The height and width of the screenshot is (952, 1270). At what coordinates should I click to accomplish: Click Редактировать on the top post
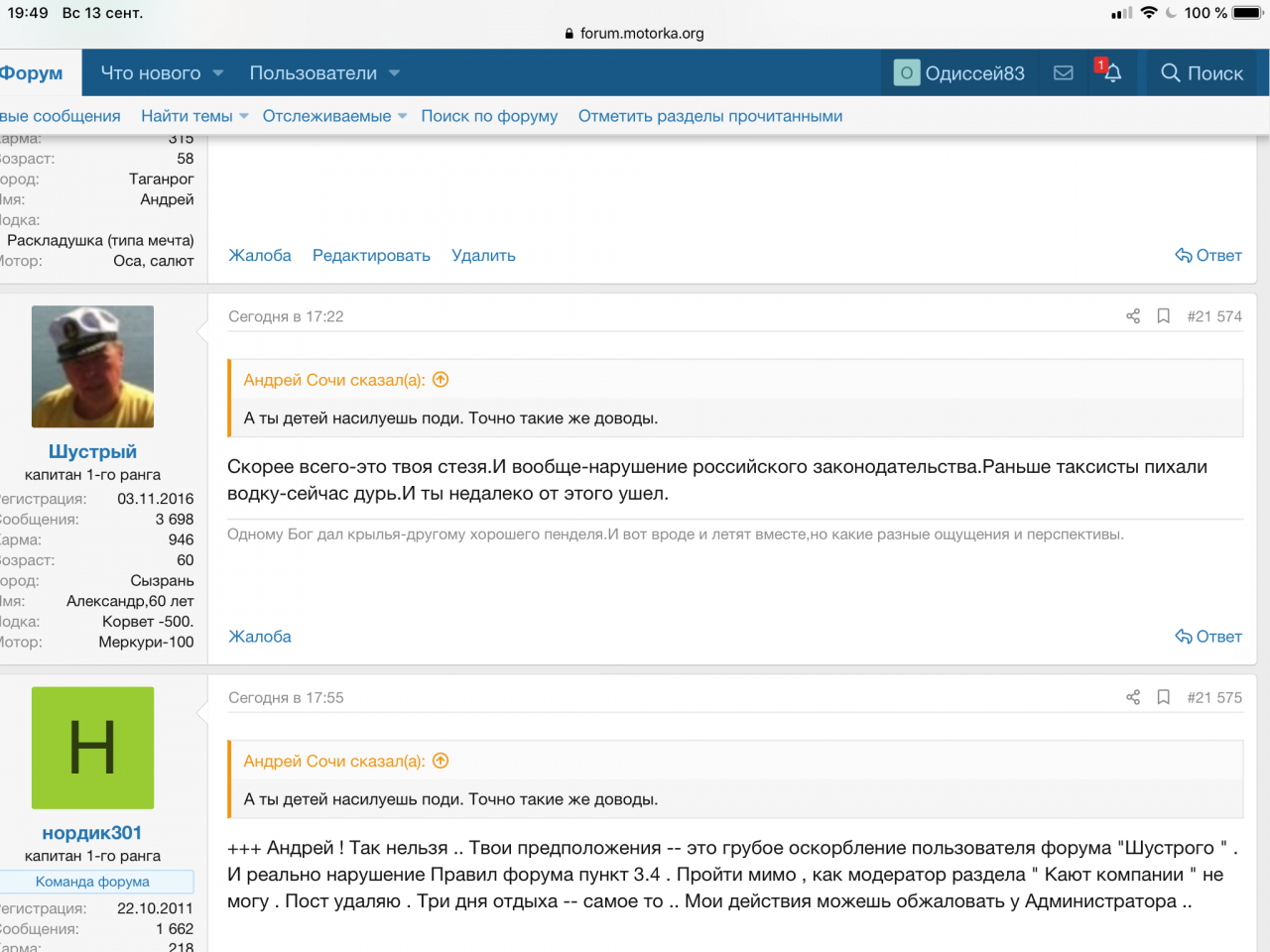371,255
